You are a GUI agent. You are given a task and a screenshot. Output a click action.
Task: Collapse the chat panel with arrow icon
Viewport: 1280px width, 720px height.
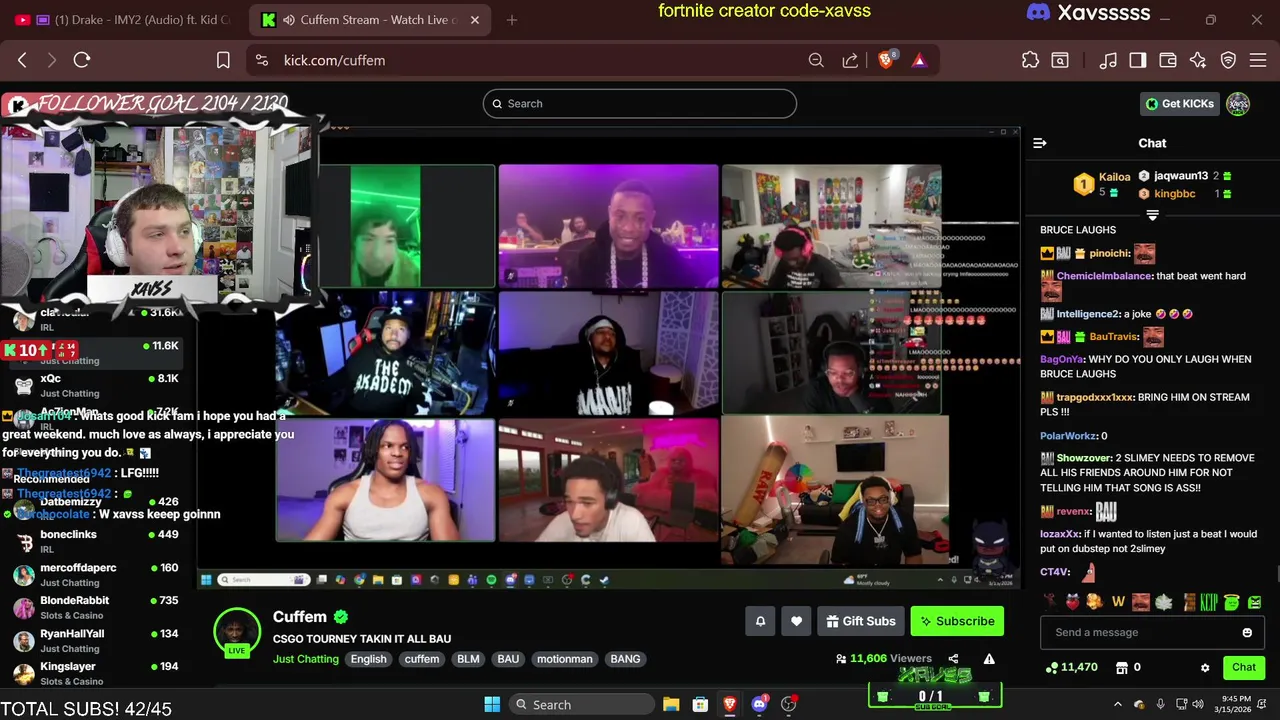[x=1040, y=143]
